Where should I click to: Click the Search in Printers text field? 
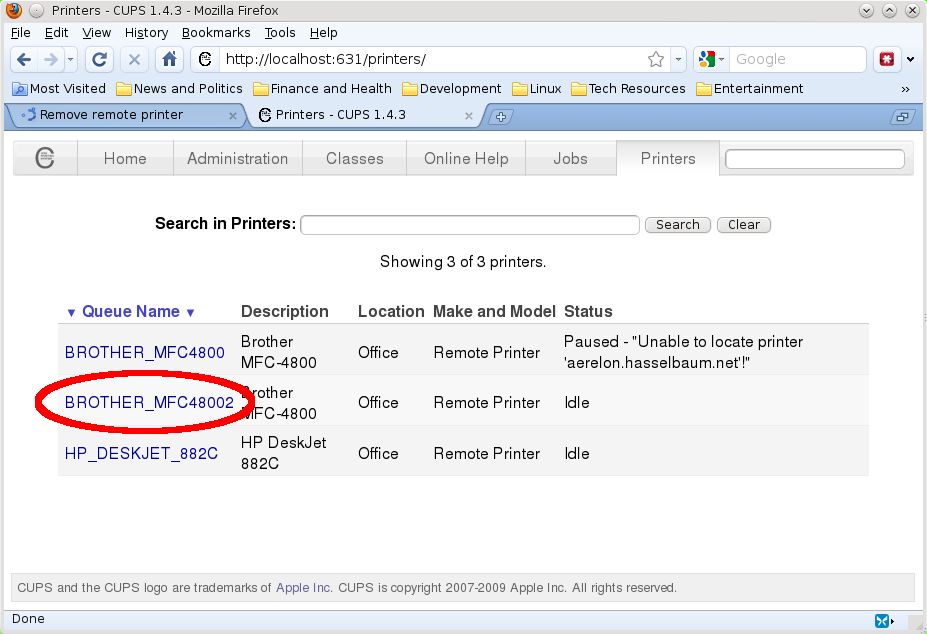469,225
